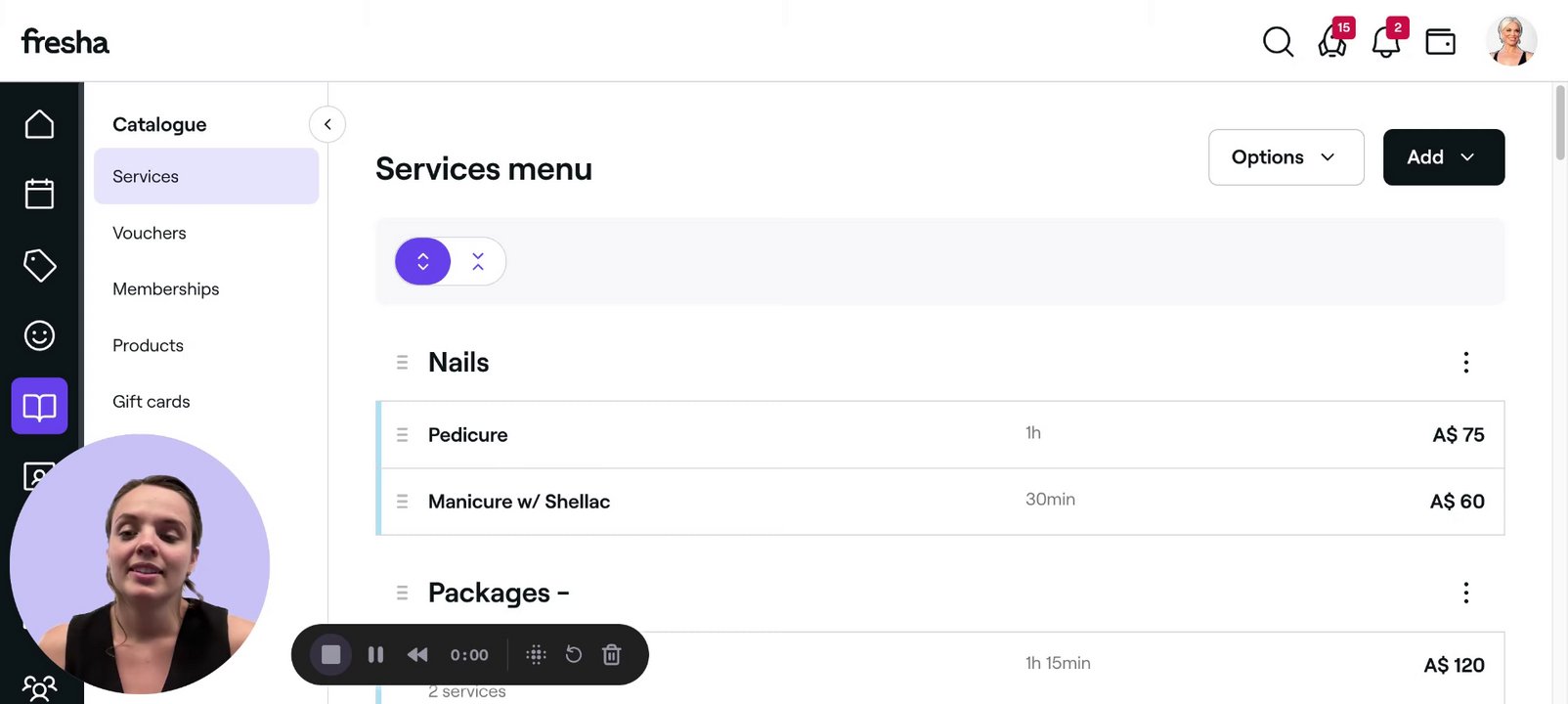Collapse all categories toggle button
Image resolution: width=1568 pixels, height=704 pixels.
coord(478,261)
